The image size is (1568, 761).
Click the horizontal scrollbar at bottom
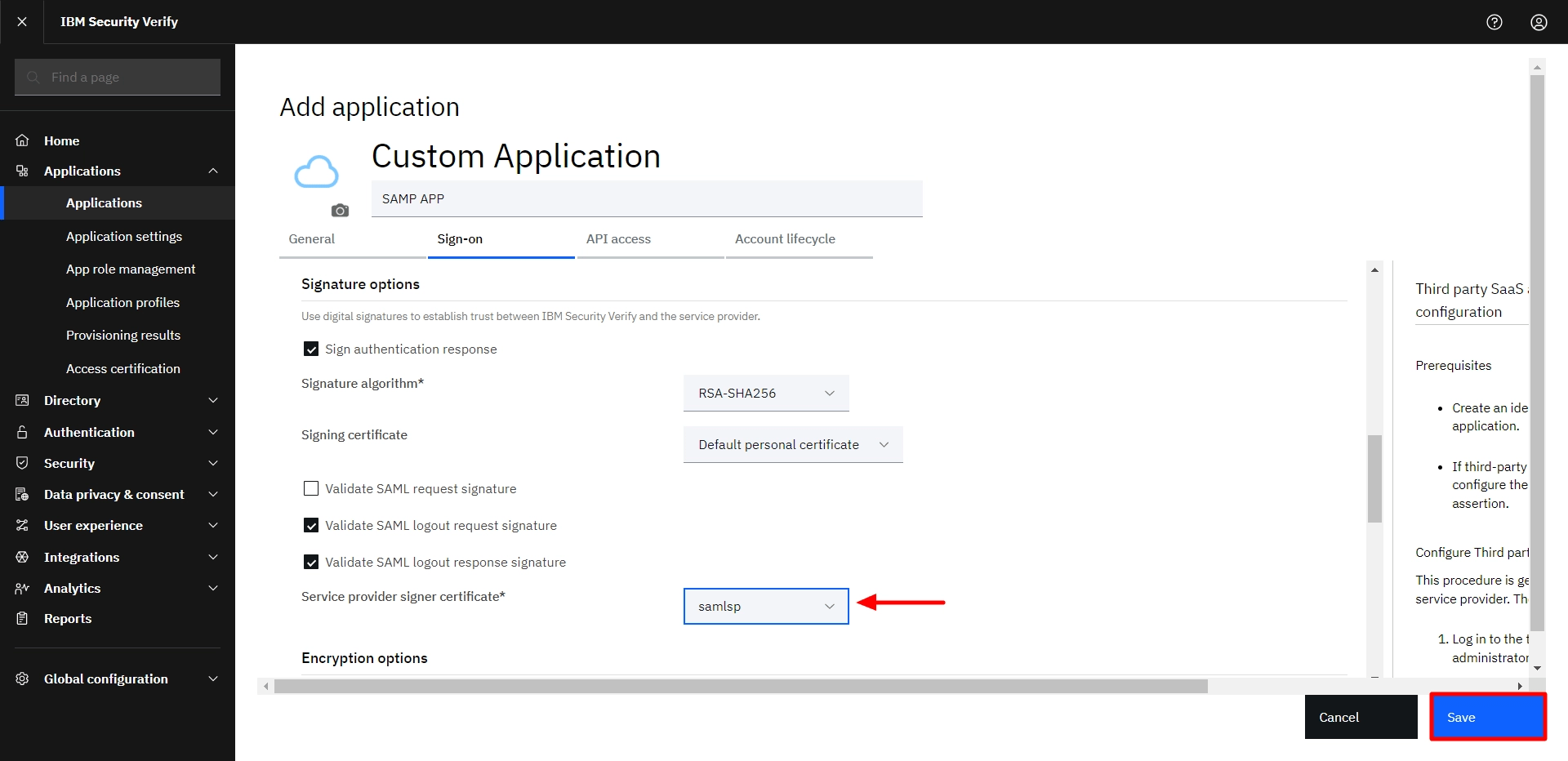click(740, 687)
